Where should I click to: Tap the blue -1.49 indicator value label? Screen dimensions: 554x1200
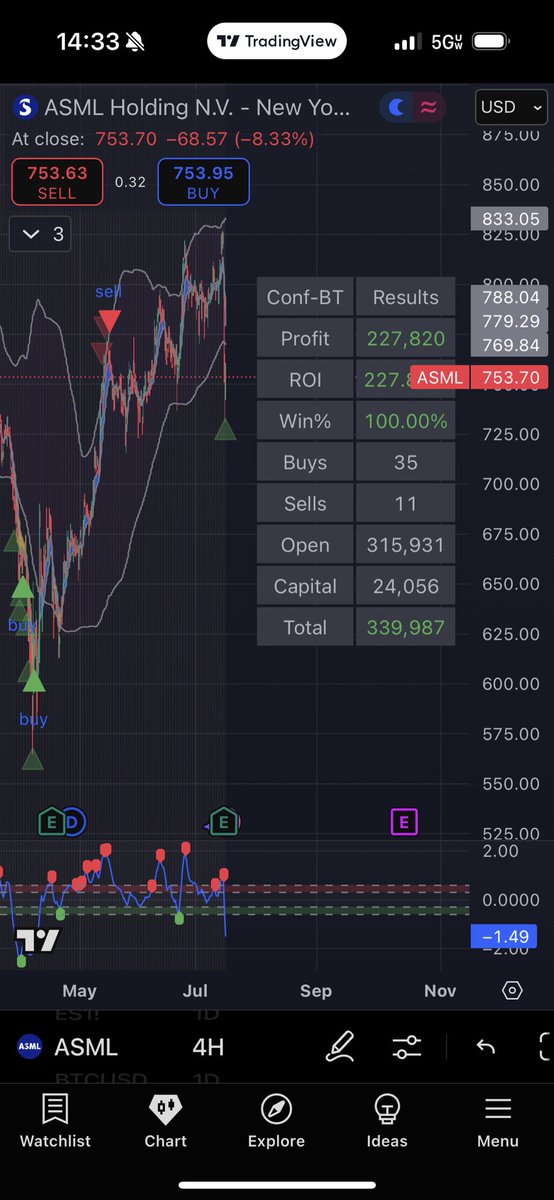point(504,937)
